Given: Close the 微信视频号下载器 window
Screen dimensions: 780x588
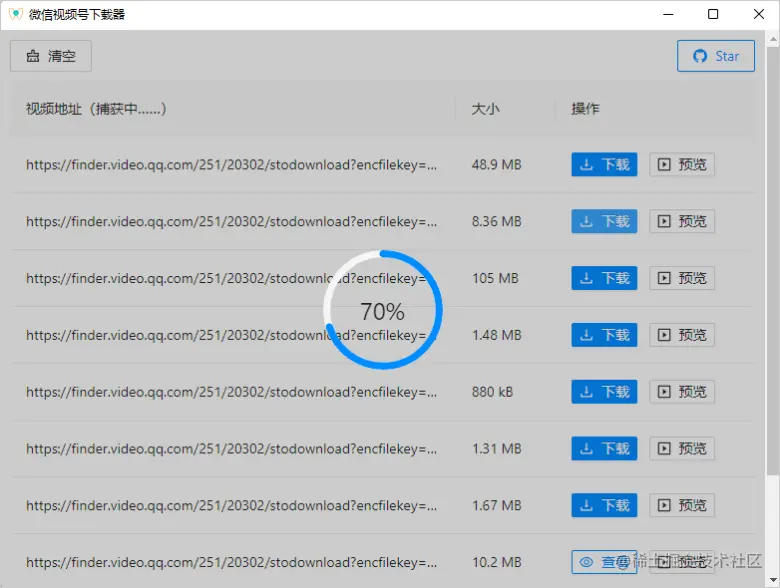Looking at the screenshot, I should coord(758,14).
